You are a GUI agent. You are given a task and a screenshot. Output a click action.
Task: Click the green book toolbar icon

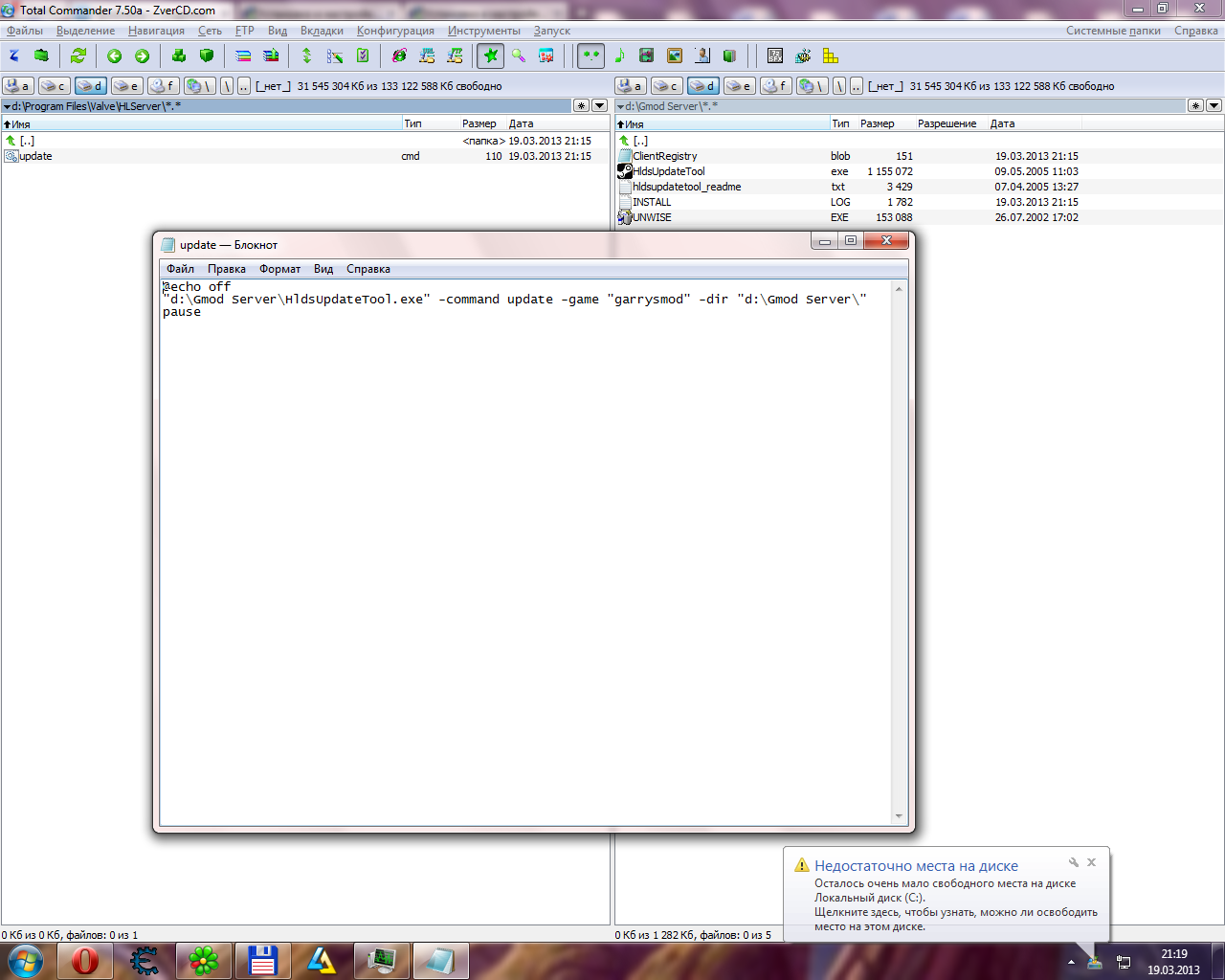tap(729, 56)
